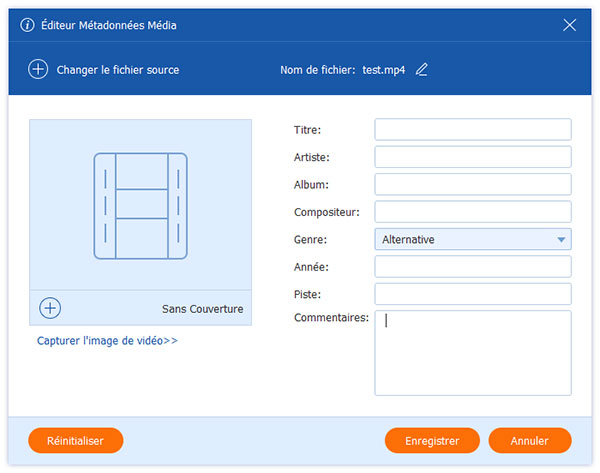This screenshot has width=600, height=473.
Task: Focus the Année input field
Action: [473, 267]
